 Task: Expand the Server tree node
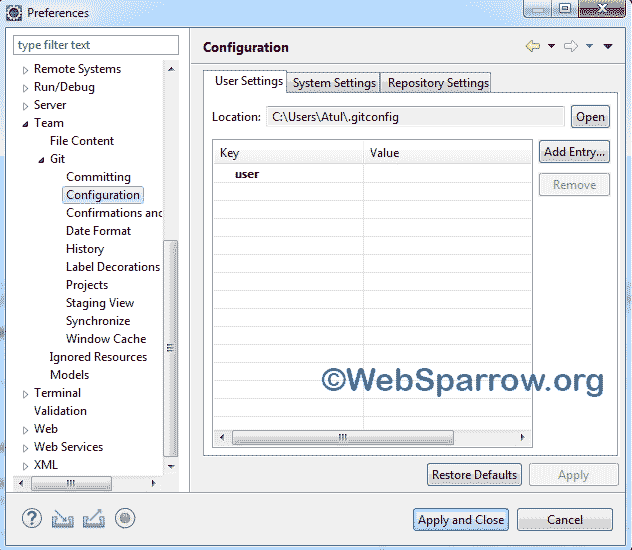(x=25, y=106)
